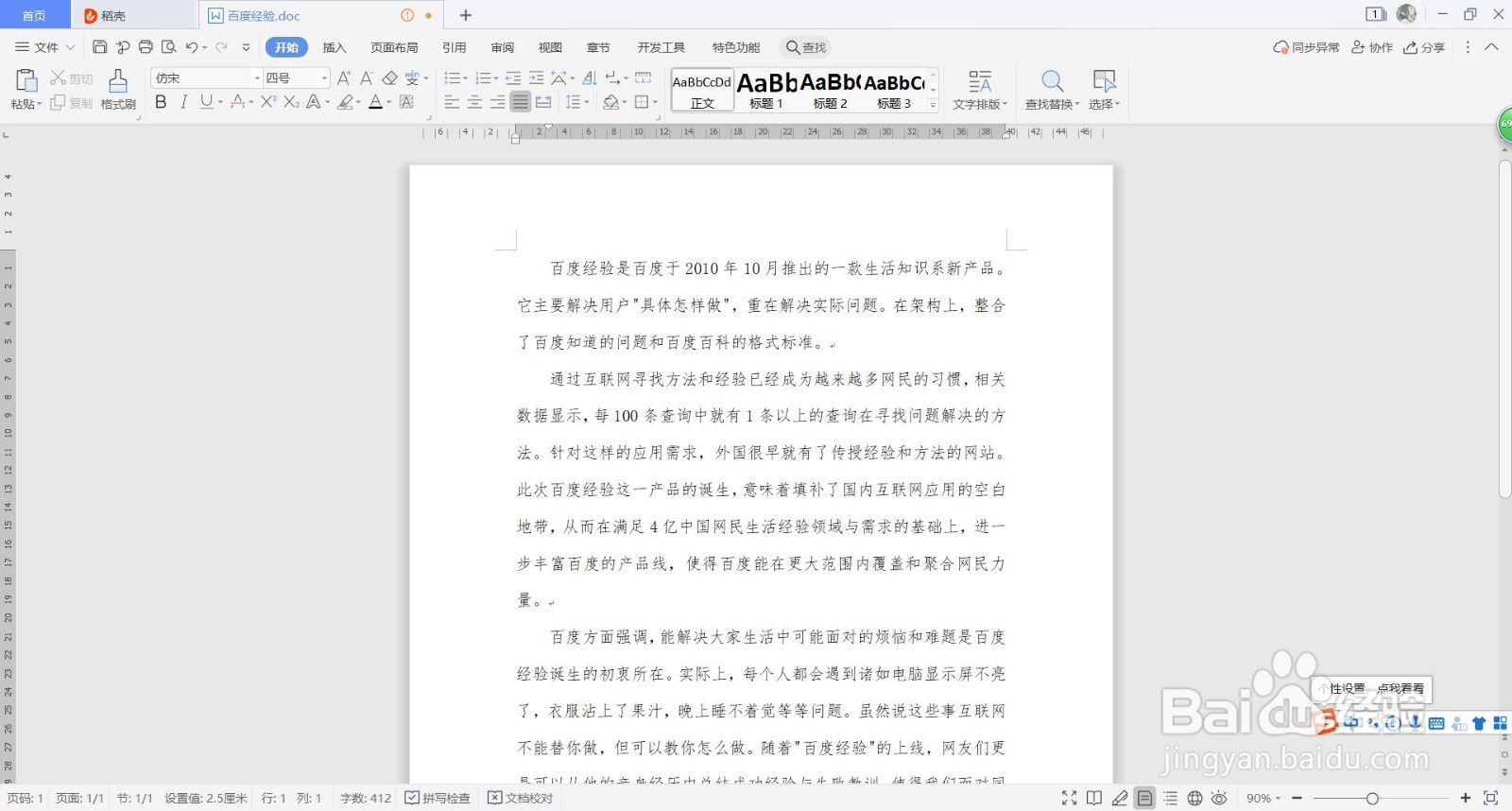Viewport: 1512px width, 811px height.
Task: Open the File (文件) menu
Action: [x=44, y=47]
